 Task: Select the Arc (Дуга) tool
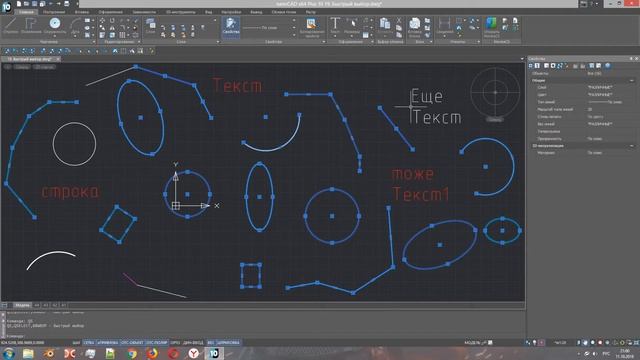coord(75,26)
